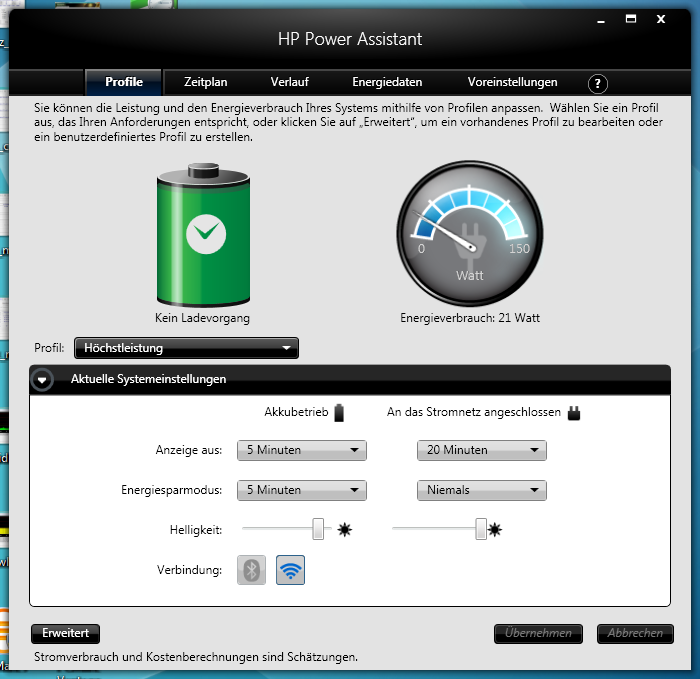This screenshot has height=679, width=700.
Task: Switch to the Profile tab
Action: click(124, 82)
